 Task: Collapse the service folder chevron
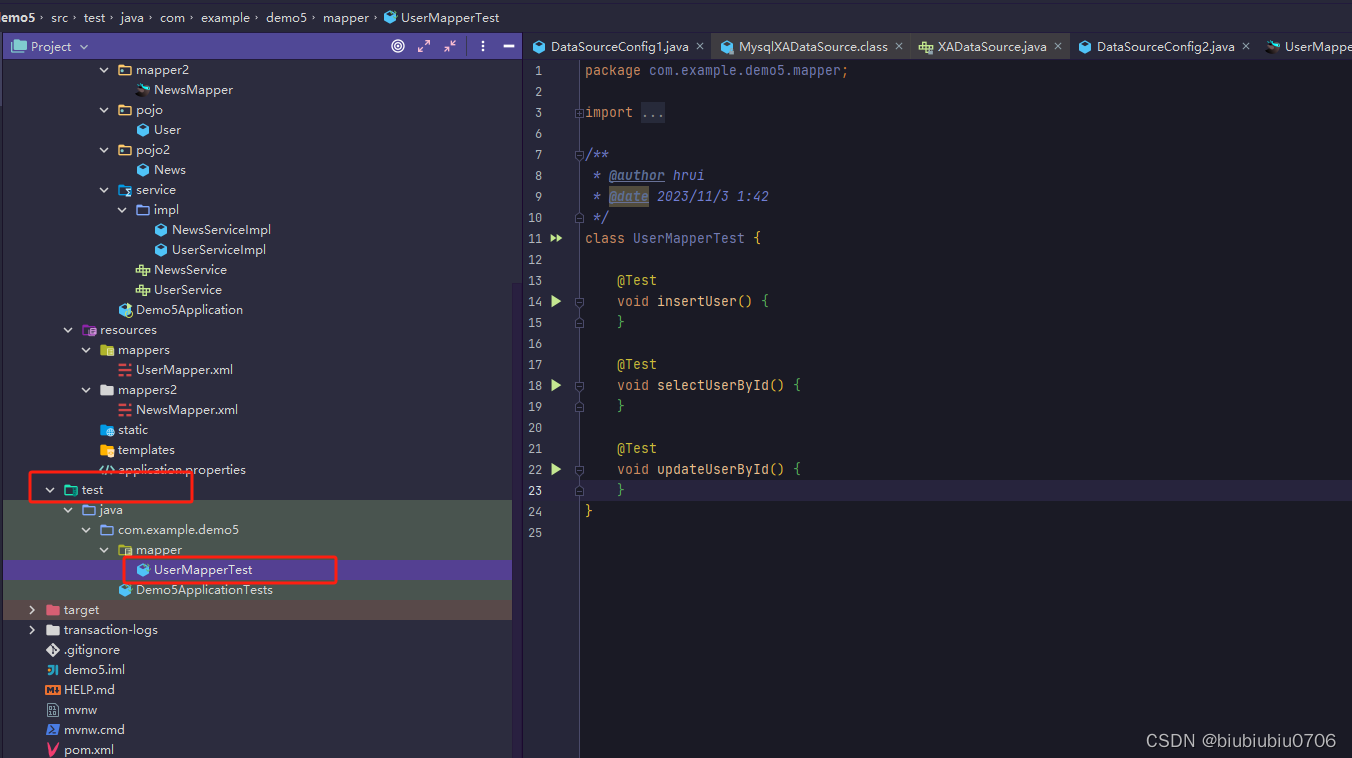click(x=104, y=190)
